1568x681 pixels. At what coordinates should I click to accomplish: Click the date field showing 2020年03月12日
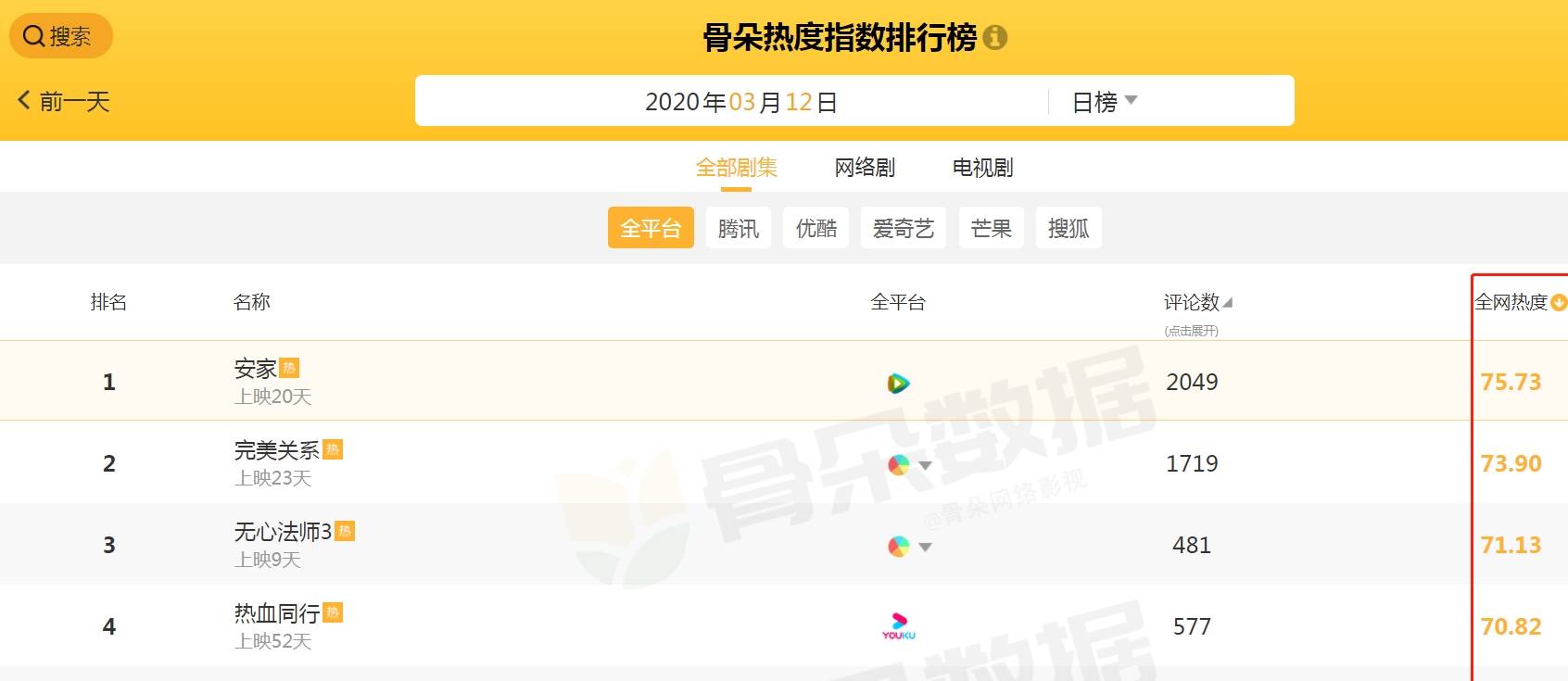(x=740, y=102)
